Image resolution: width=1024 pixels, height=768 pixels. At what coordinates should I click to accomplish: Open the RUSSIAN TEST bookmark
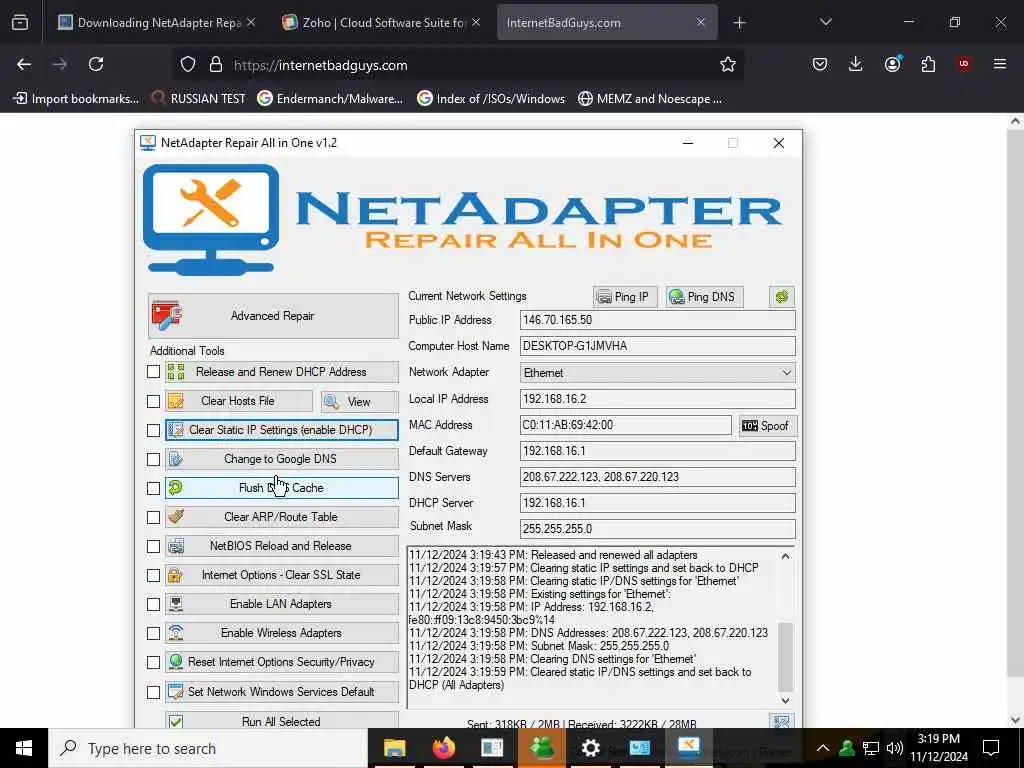point(199,99)
